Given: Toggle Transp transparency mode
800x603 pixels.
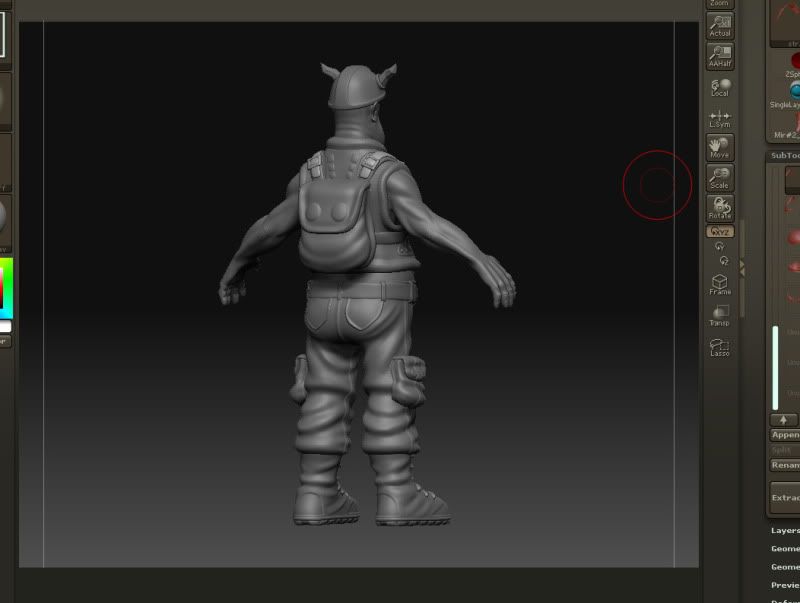Looking at the screenshot, I should 720,315.
